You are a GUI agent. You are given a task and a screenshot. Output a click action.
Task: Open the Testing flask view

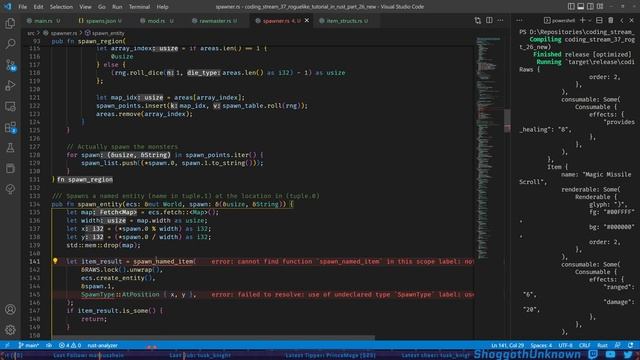[10, 148]
